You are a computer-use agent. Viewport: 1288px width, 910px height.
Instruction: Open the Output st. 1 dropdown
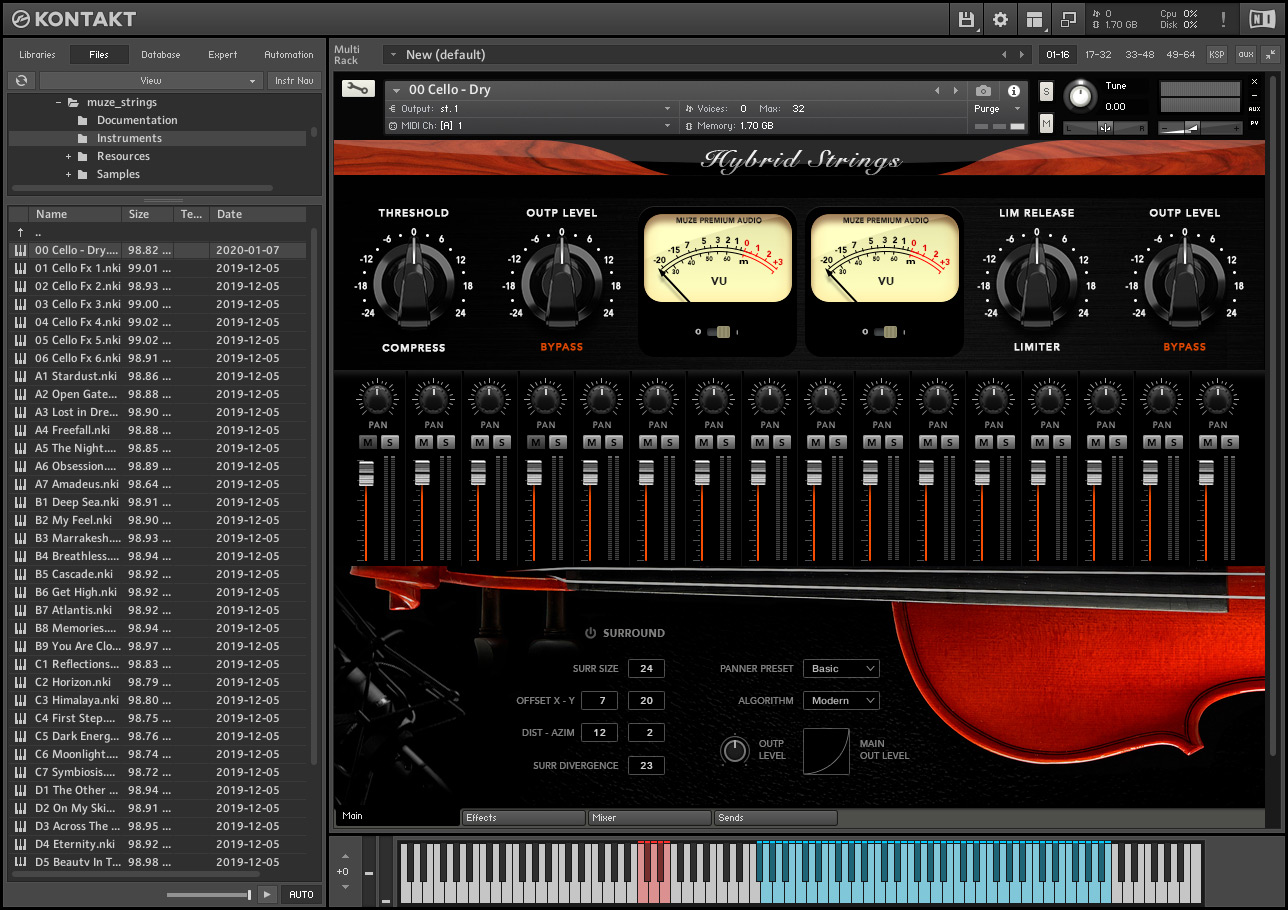531,108
